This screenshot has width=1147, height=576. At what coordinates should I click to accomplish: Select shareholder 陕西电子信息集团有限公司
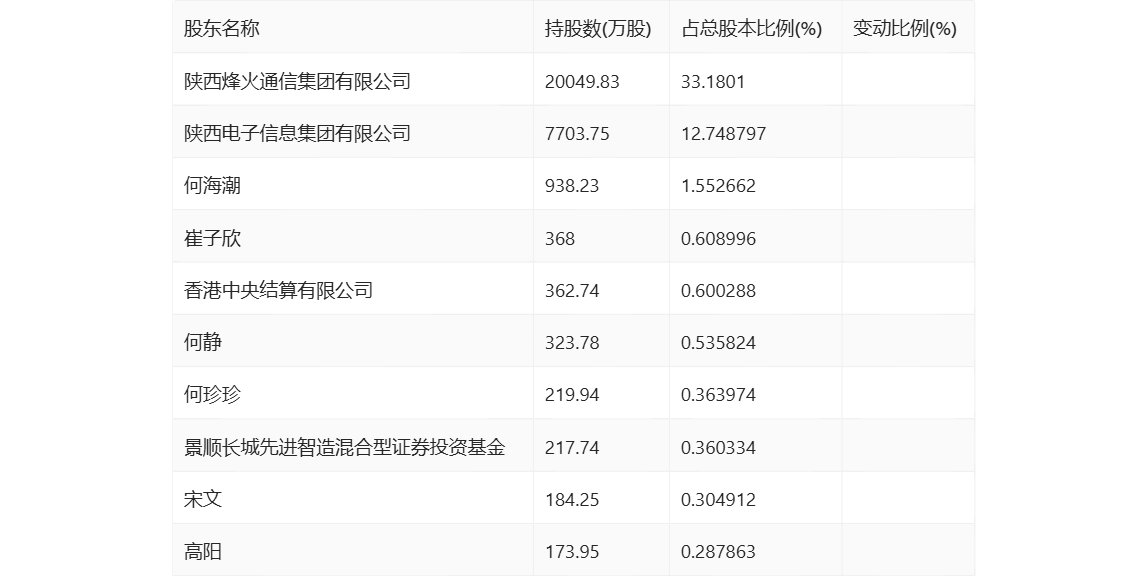pos(297,133)
